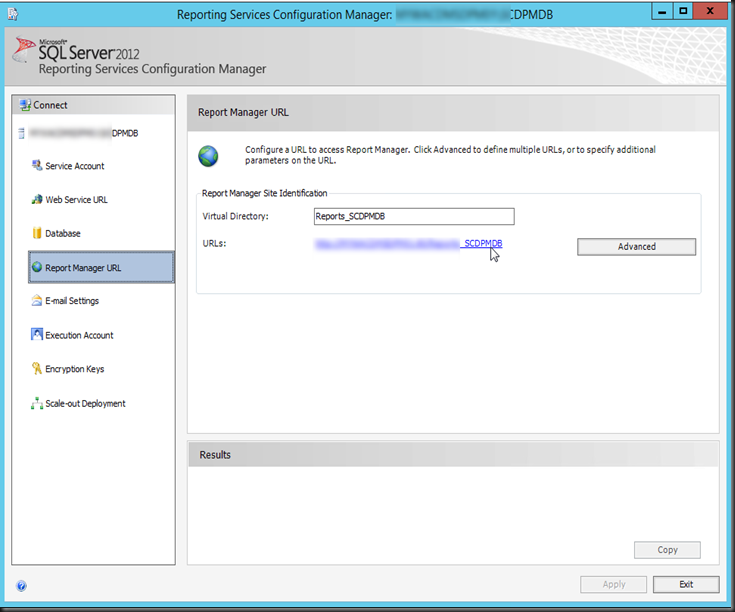Click the Virtual Directory label

click(235, 216)
